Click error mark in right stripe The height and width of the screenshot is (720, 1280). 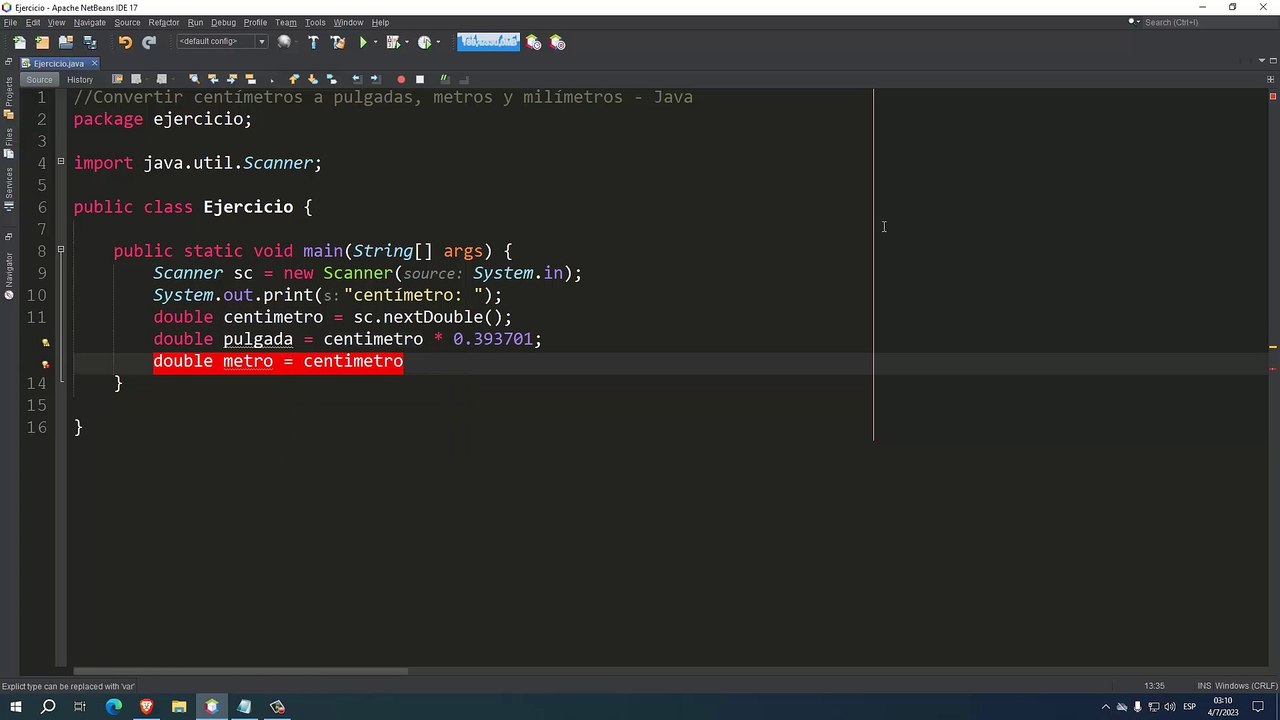[x=1272, y=369]
